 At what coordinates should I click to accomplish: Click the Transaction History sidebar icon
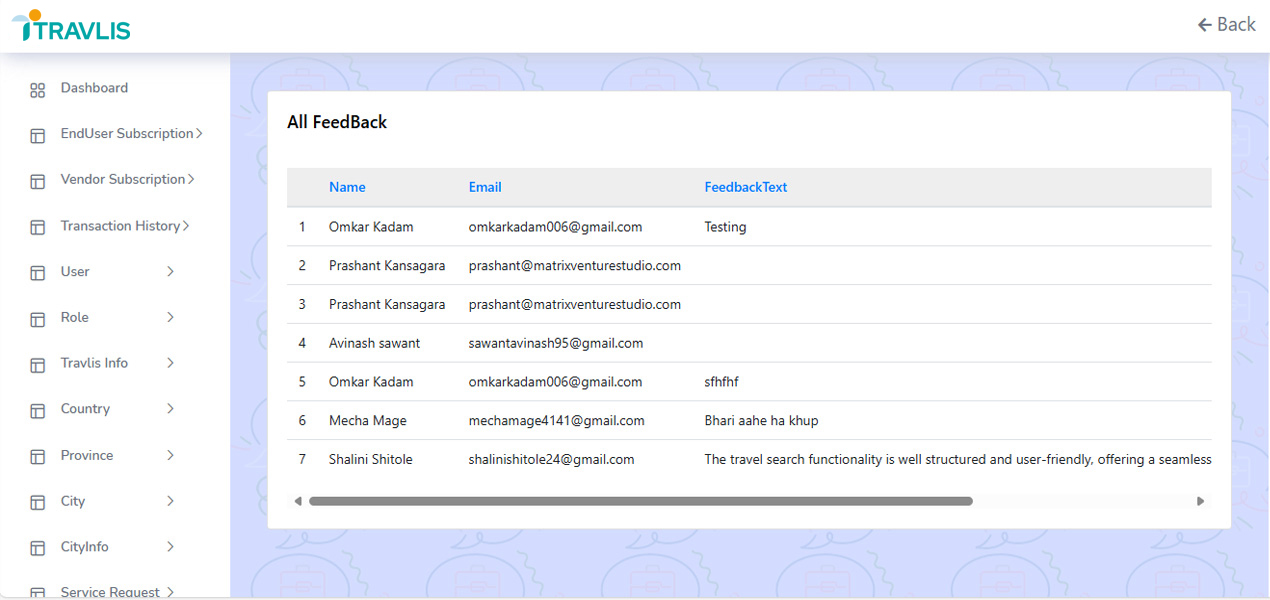coord(37,226)
